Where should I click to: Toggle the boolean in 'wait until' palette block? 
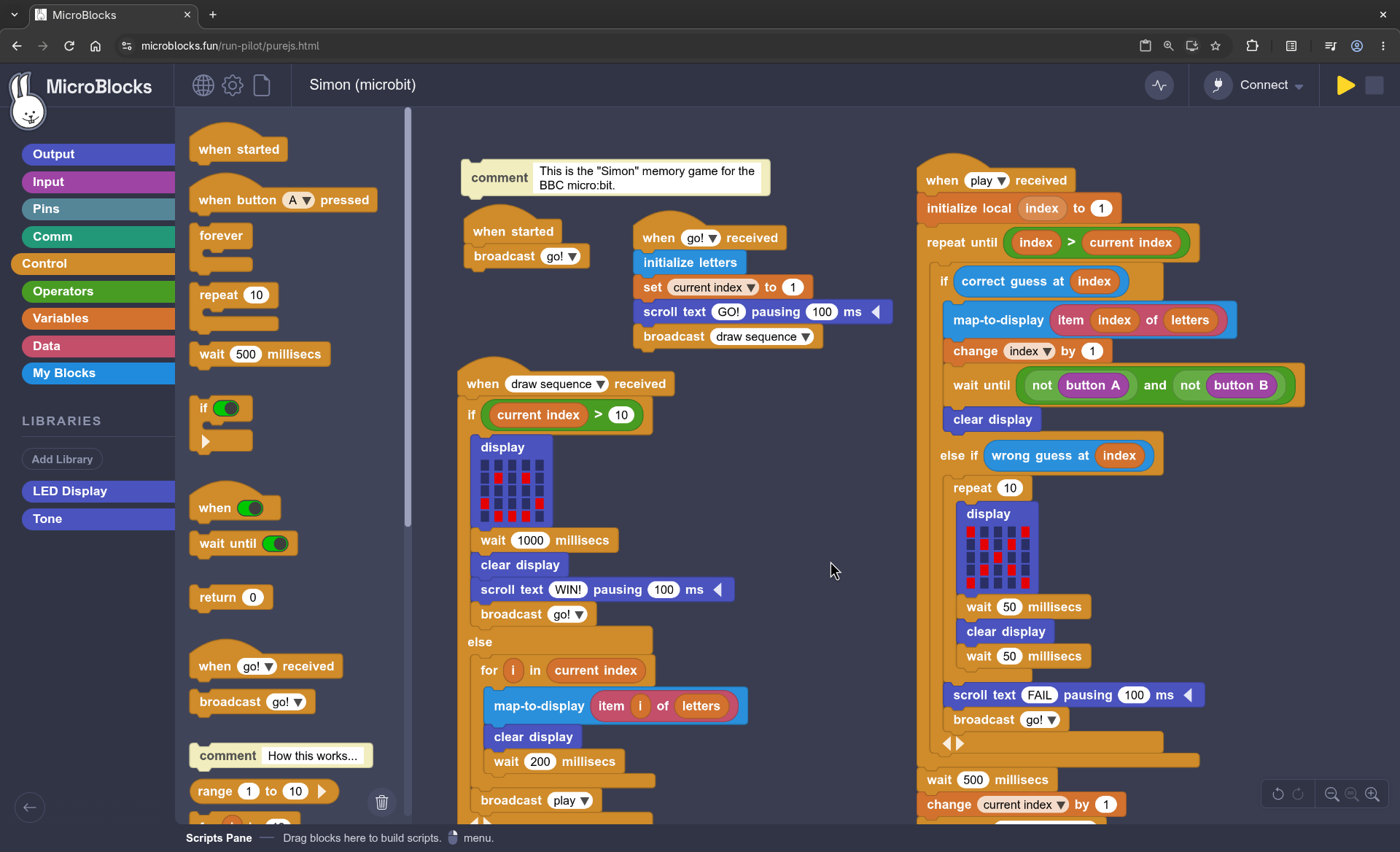click(x=276, y=544)
